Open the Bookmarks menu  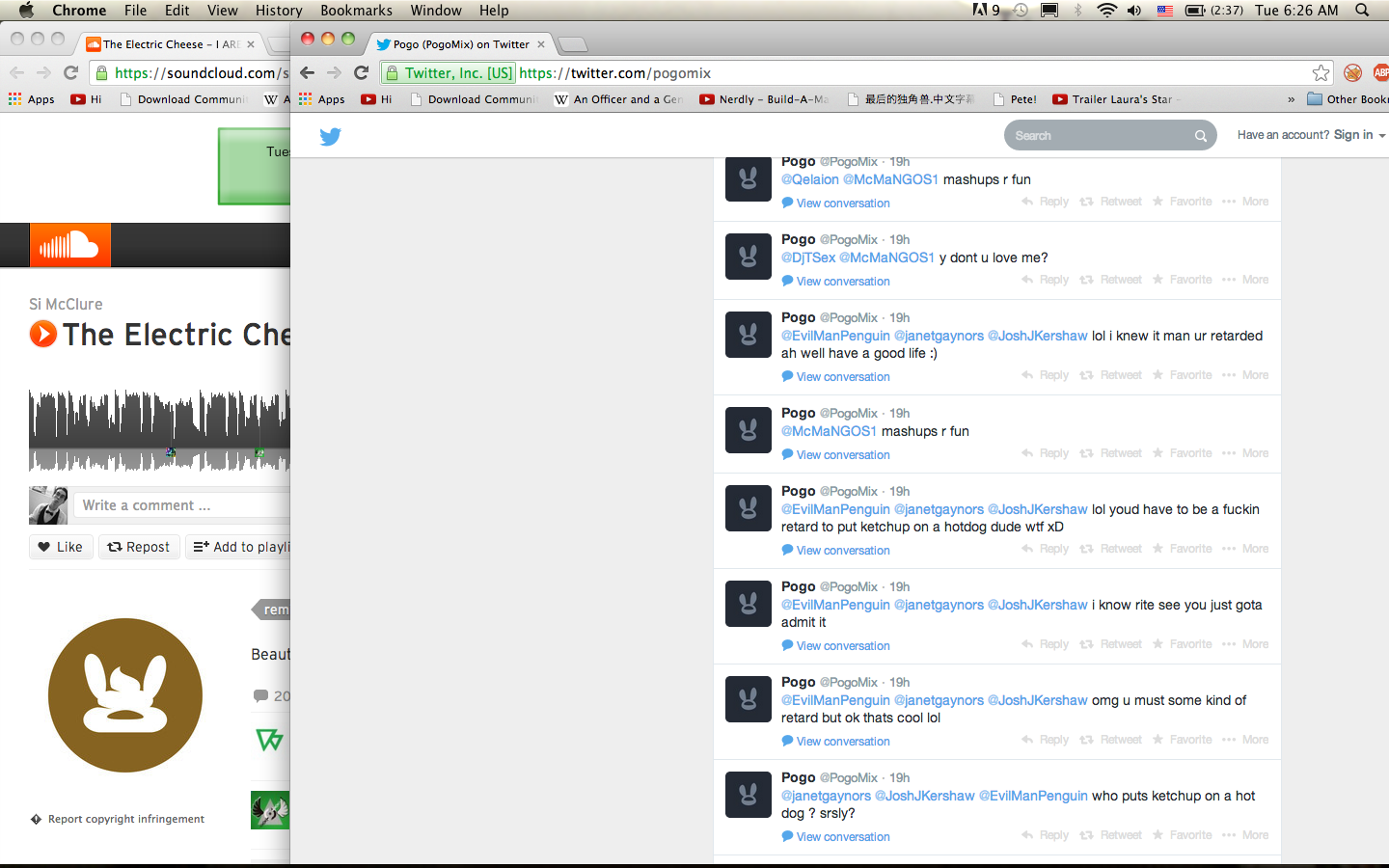pyautogui.click(x=356, y=11)
